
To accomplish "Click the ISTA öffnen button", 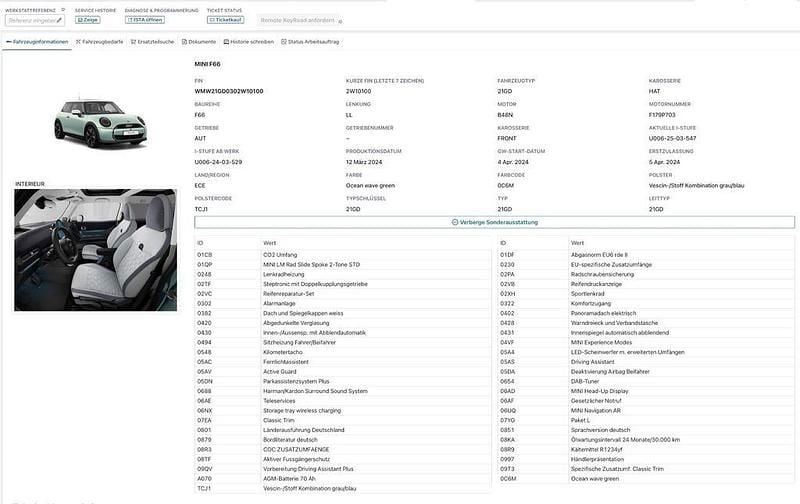I will point(145,19).
